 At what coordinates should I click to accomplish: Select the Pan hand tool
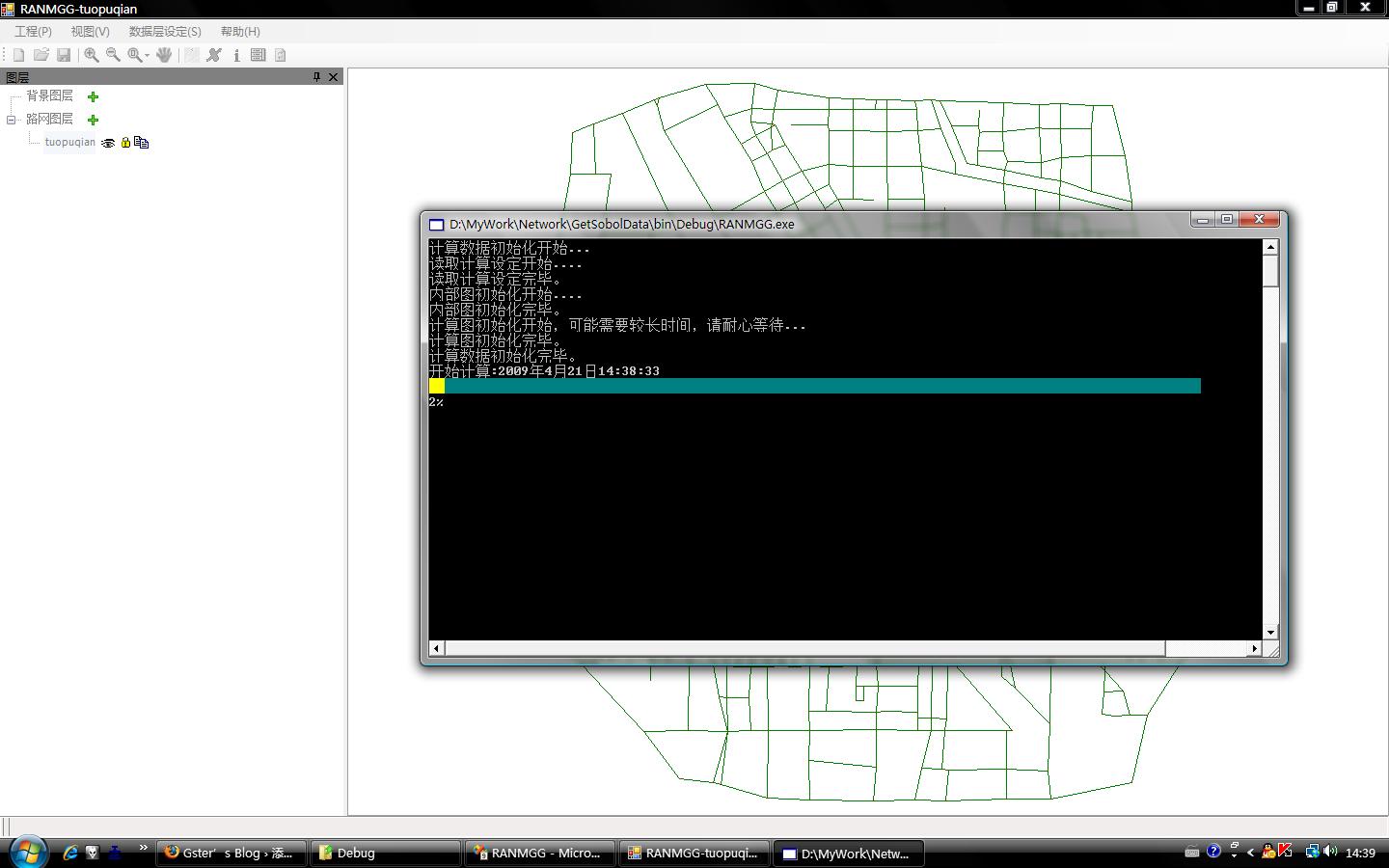click(163, 55)
